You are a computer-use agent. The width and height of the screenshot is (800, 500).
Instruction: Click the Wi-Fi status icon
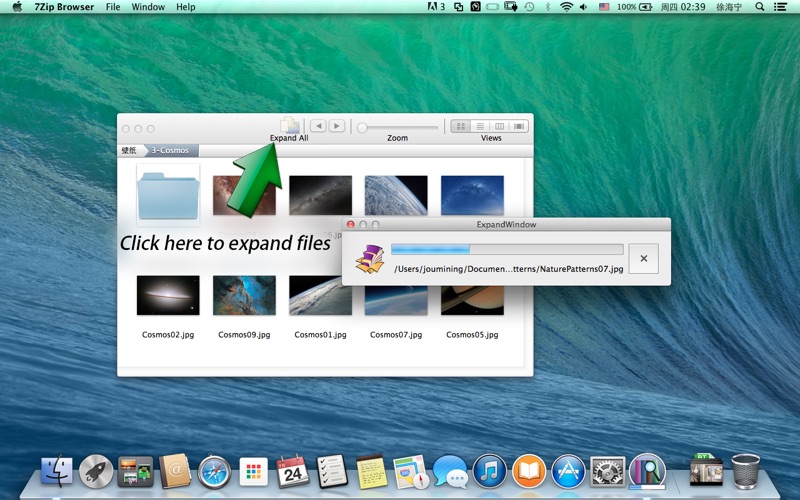click(566, 7)
